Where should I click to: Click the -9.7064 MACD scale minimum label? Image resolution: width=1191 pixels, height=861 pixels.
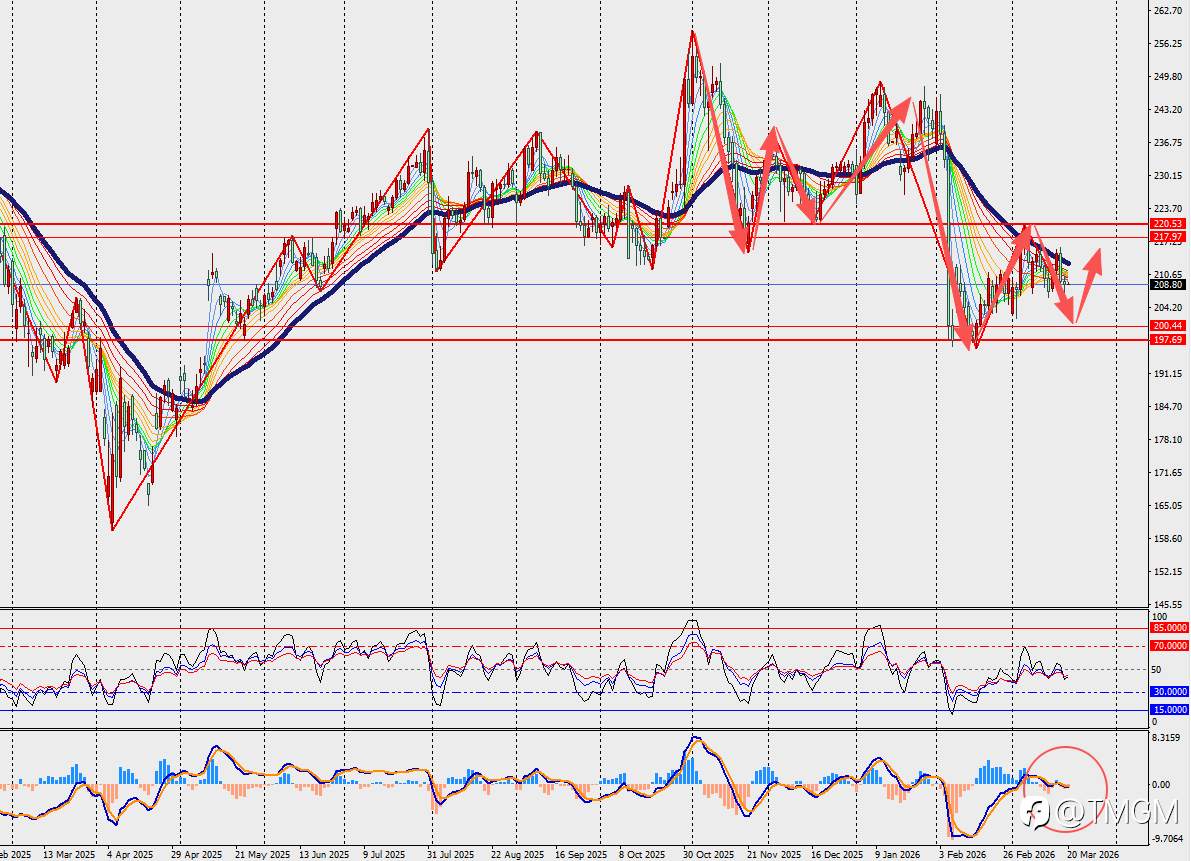1168,839
